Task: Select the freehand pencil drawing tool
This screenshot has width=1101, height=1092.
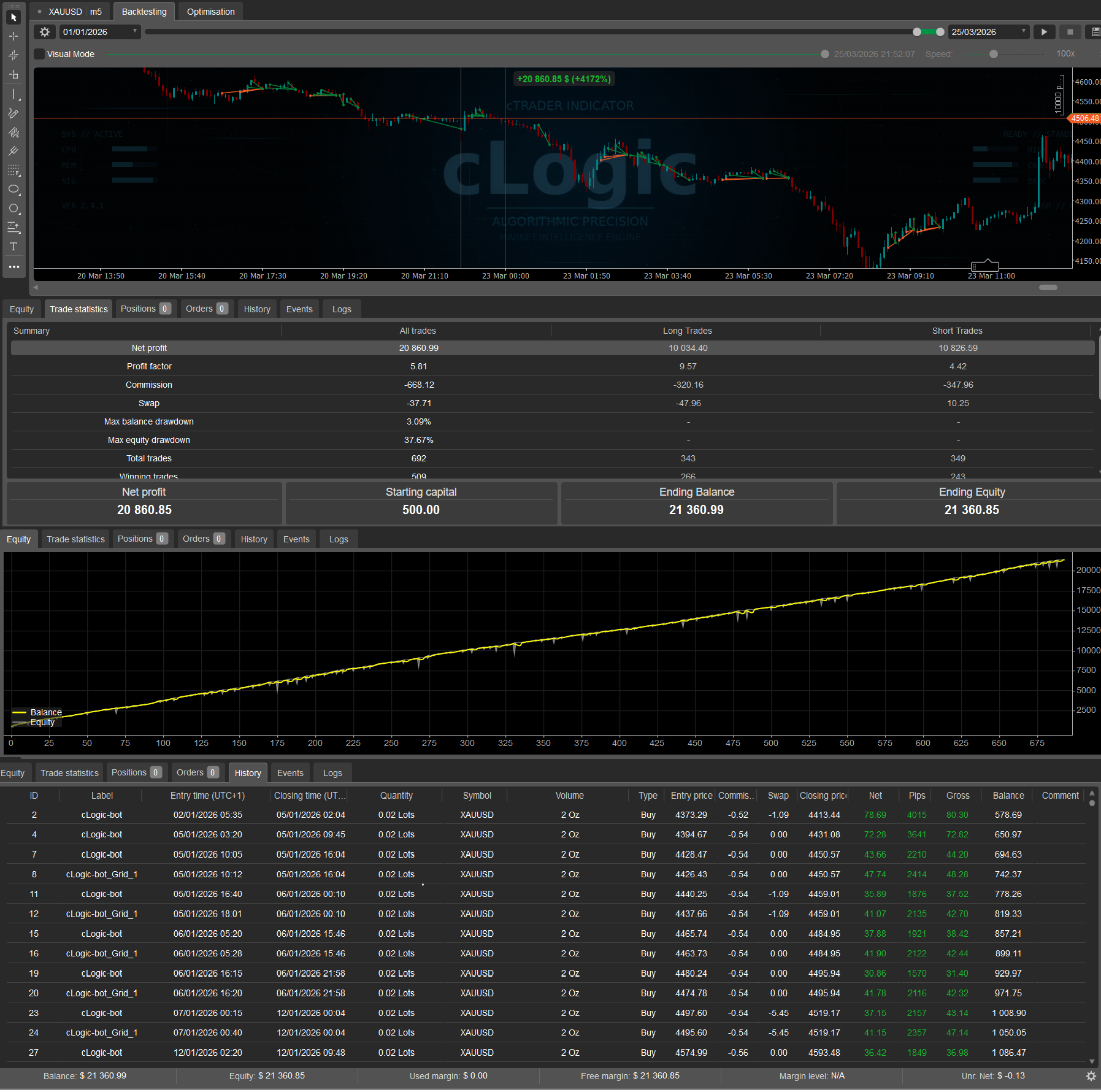Action: tap(13, 113)
